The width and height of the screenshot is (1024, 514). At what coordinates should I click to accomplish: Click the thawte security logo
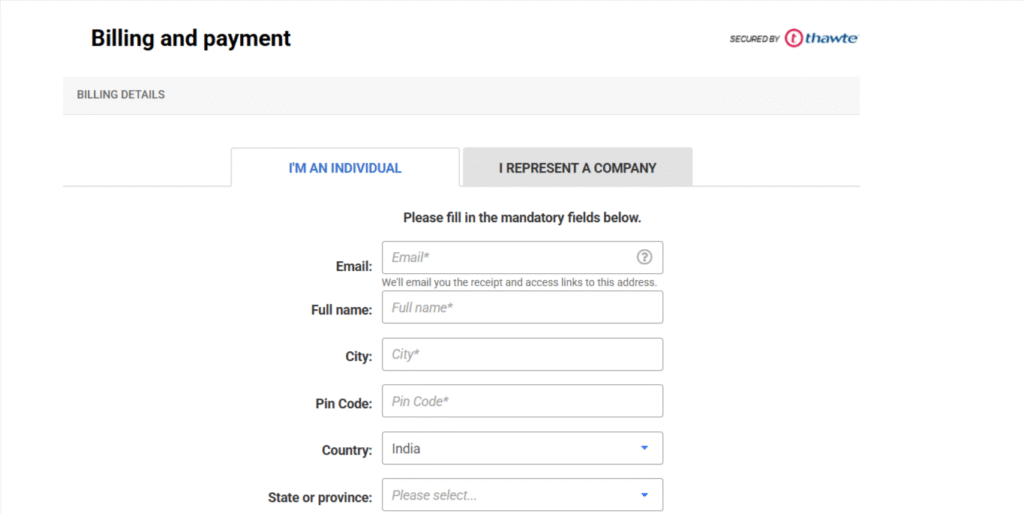tap(820, 39)
